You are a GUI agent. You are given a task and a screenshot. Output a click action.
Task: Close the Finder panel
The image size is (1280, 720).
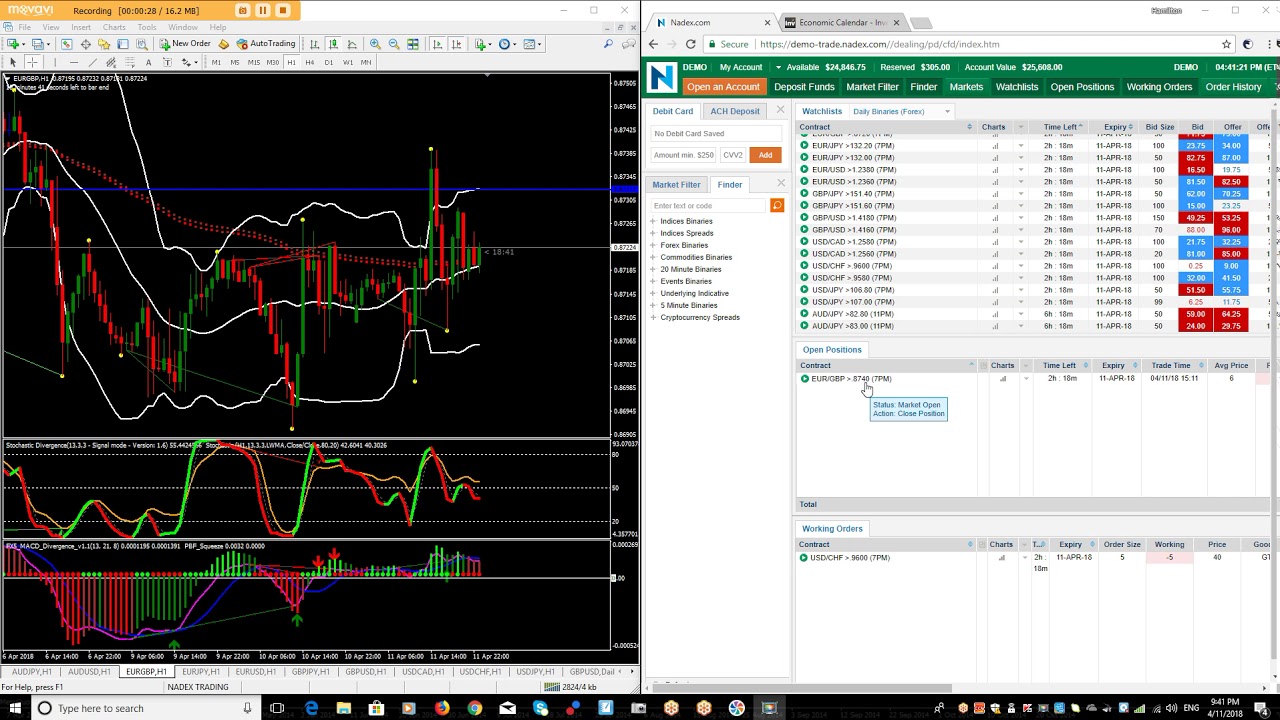[780, 184]
